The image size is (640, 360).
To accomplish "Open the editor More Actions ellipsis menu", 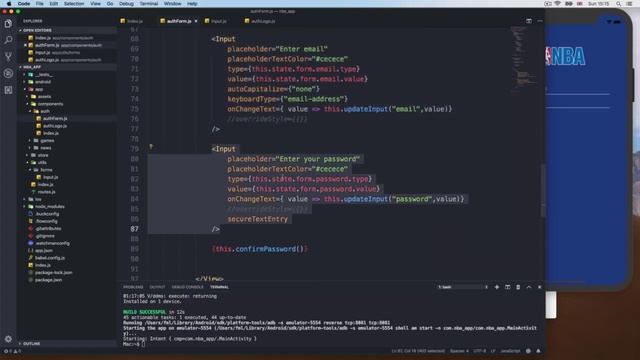I will (540, 21).
